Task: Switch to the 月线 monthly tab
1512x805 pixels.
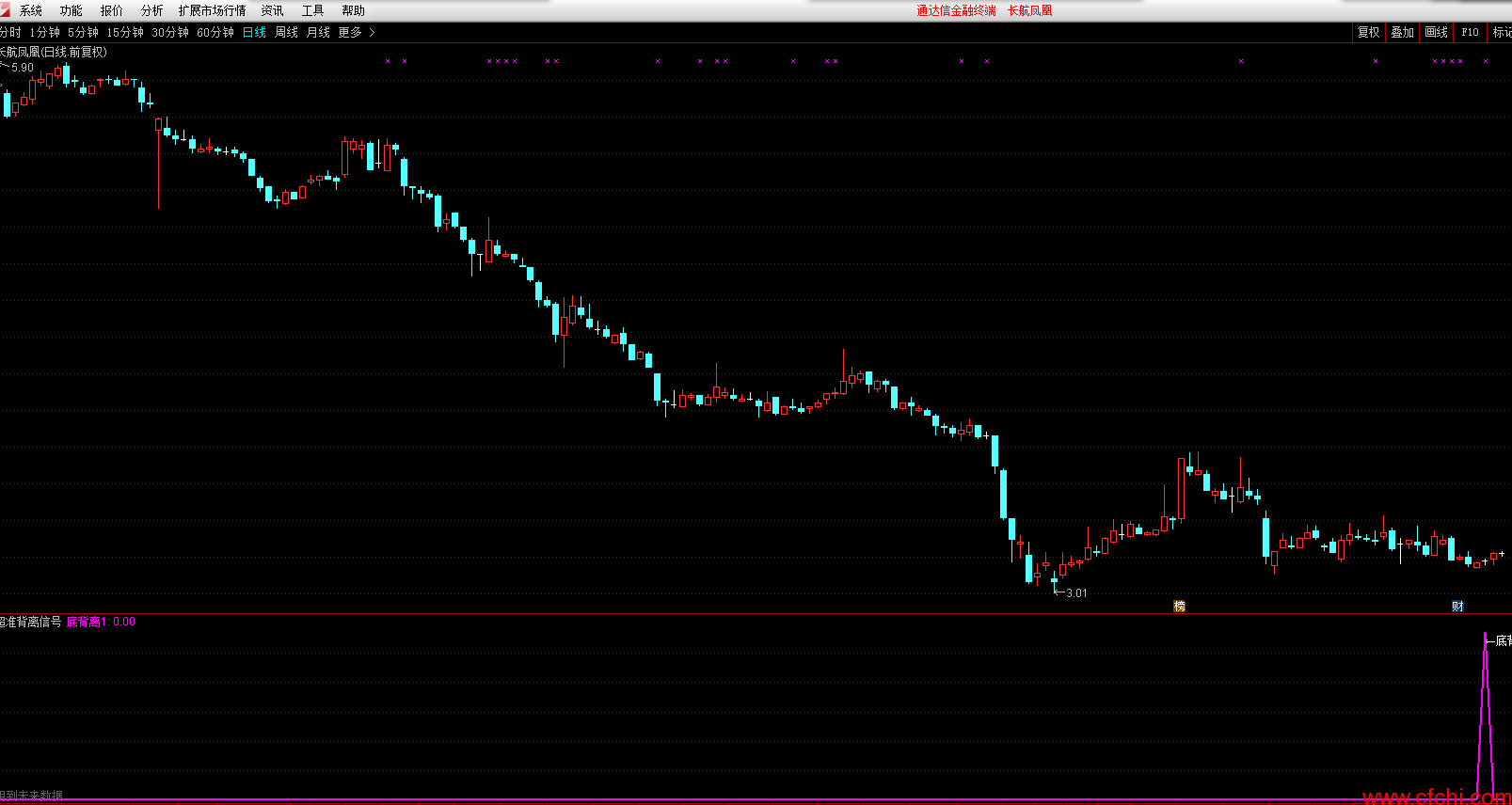Action: 318,32
